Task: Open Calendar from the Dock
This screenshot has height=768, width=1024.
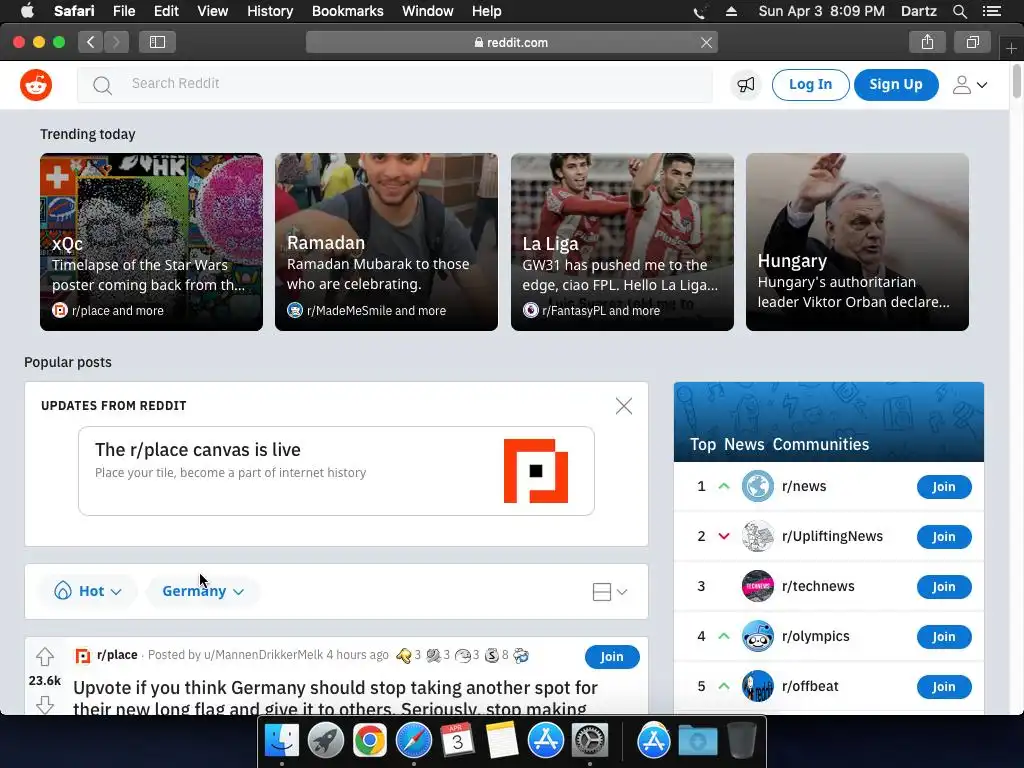Action: tap(457, 741)
